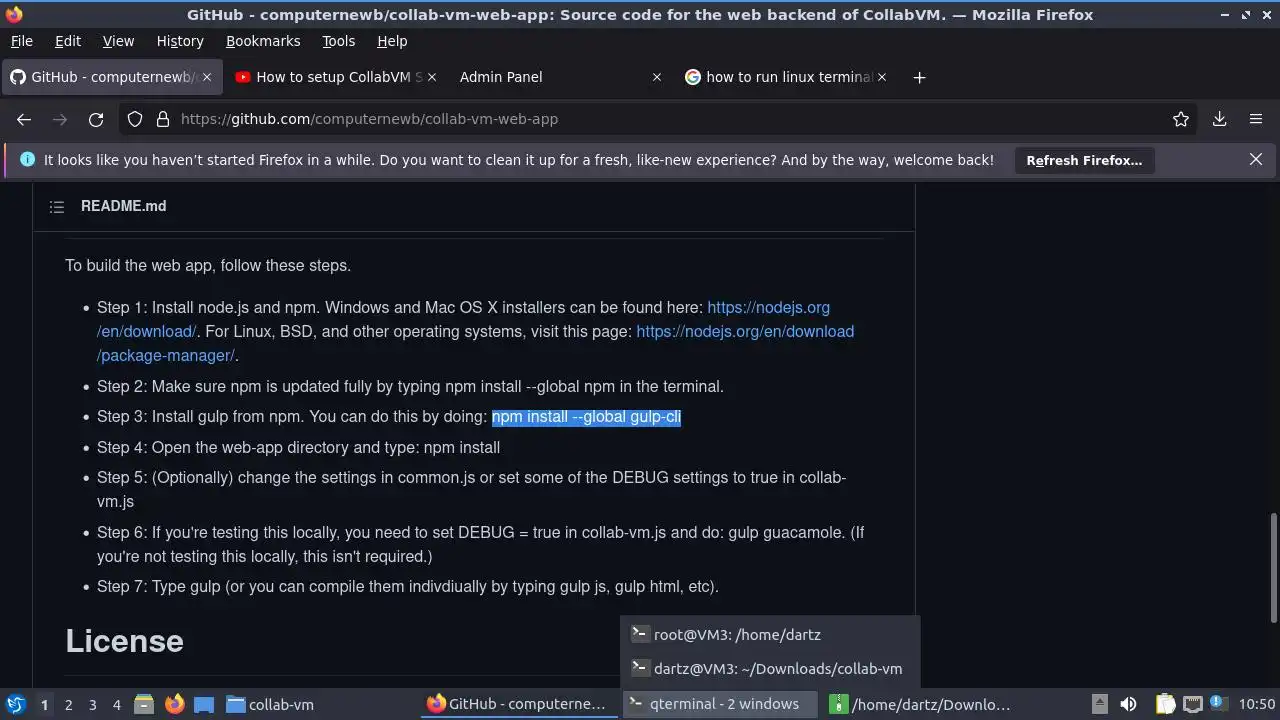Open the volume speaker tray icon
Viewport: 1280px width, 720px height.
click(1128, 704)
